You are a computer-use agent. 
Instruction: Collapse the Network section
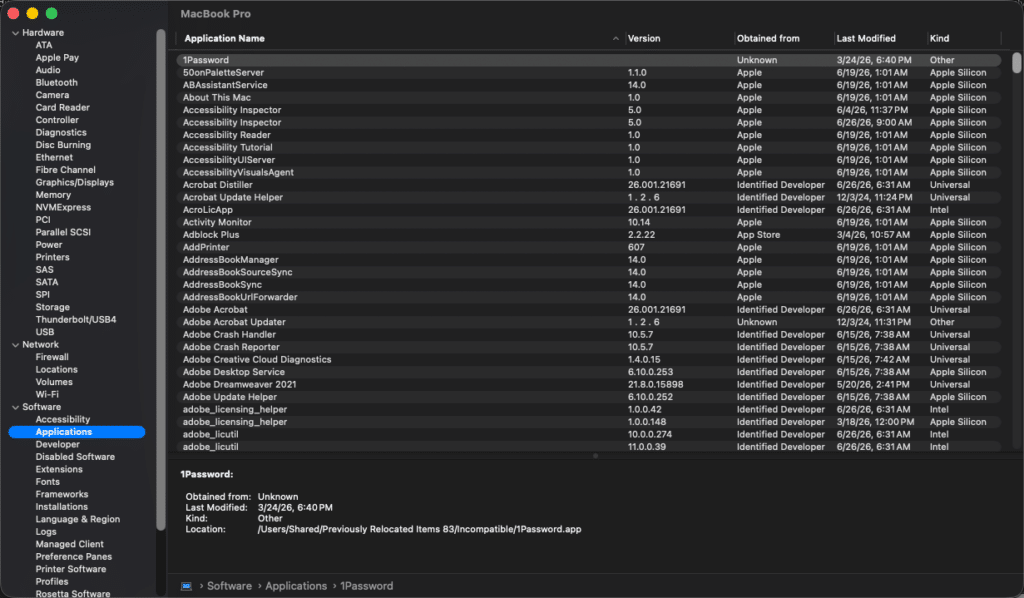[15, 345]
